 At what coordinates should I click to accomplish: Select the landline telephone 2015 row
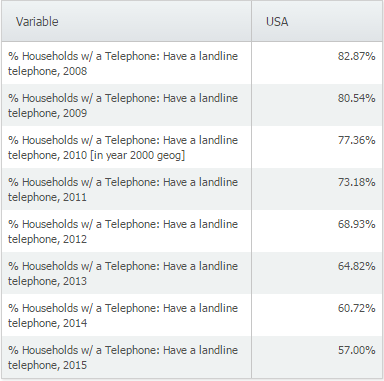coord(192,357)
